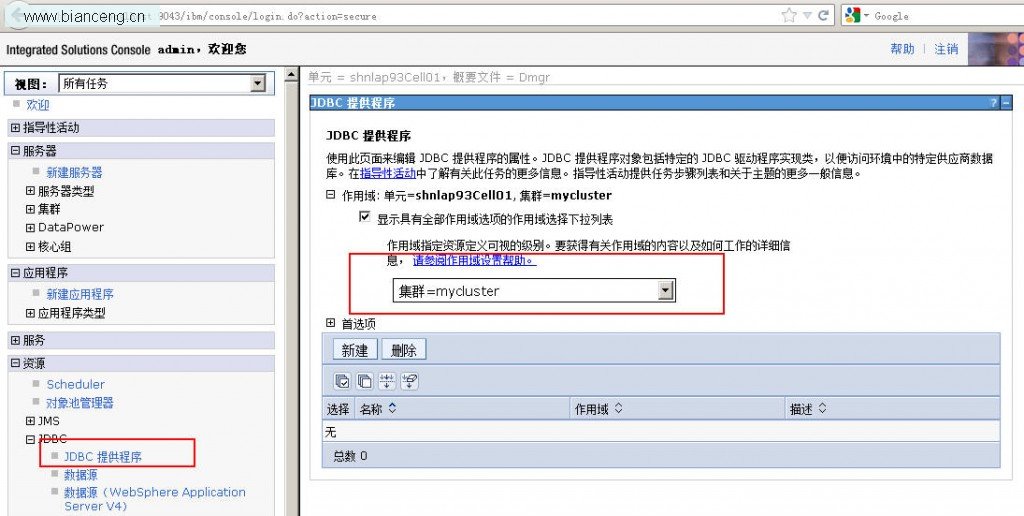Click the 选择 column header
This screenshot has width=1024, height=516.
pos(338,409)
